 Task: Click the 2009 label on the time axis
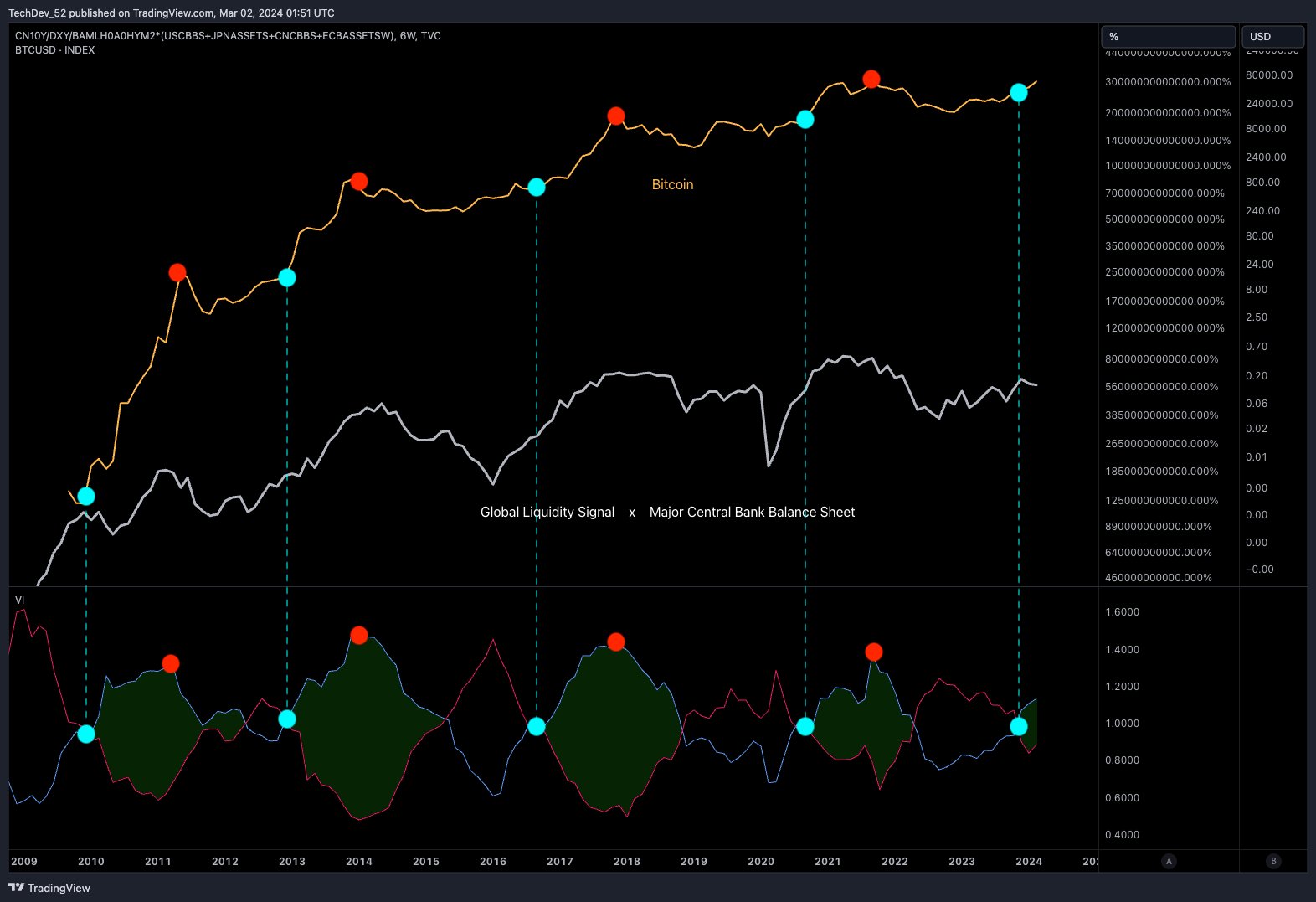(x=23, y=861)
